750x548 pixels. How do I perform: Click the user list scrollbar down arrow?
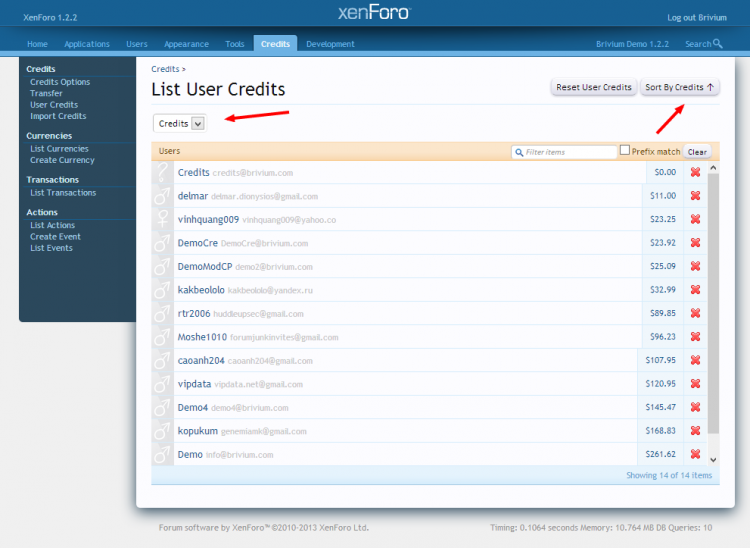pyautogui.click(x=713, y=460)
